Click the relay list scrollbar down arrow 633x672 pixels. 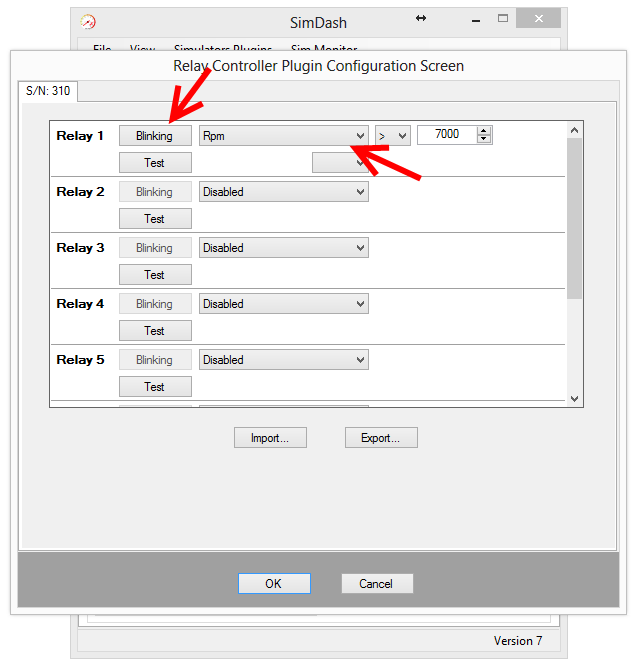(x=574, y=398)
